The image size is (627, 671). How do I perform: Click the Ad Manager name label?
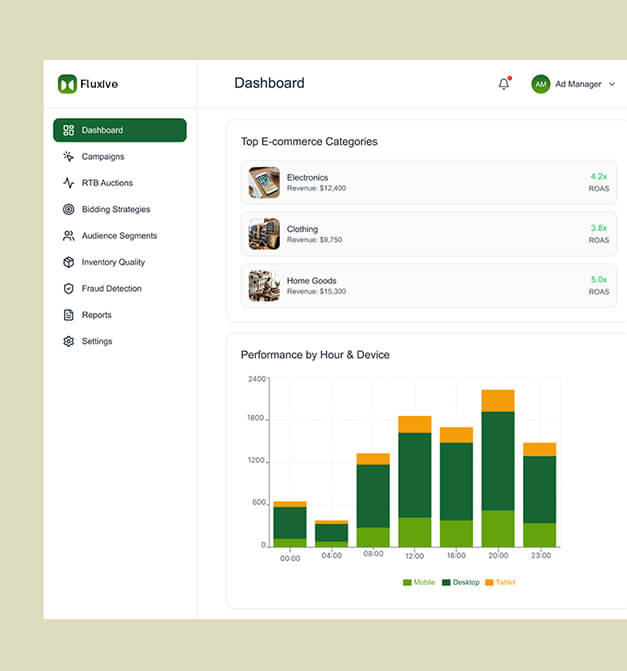point(578,84)
